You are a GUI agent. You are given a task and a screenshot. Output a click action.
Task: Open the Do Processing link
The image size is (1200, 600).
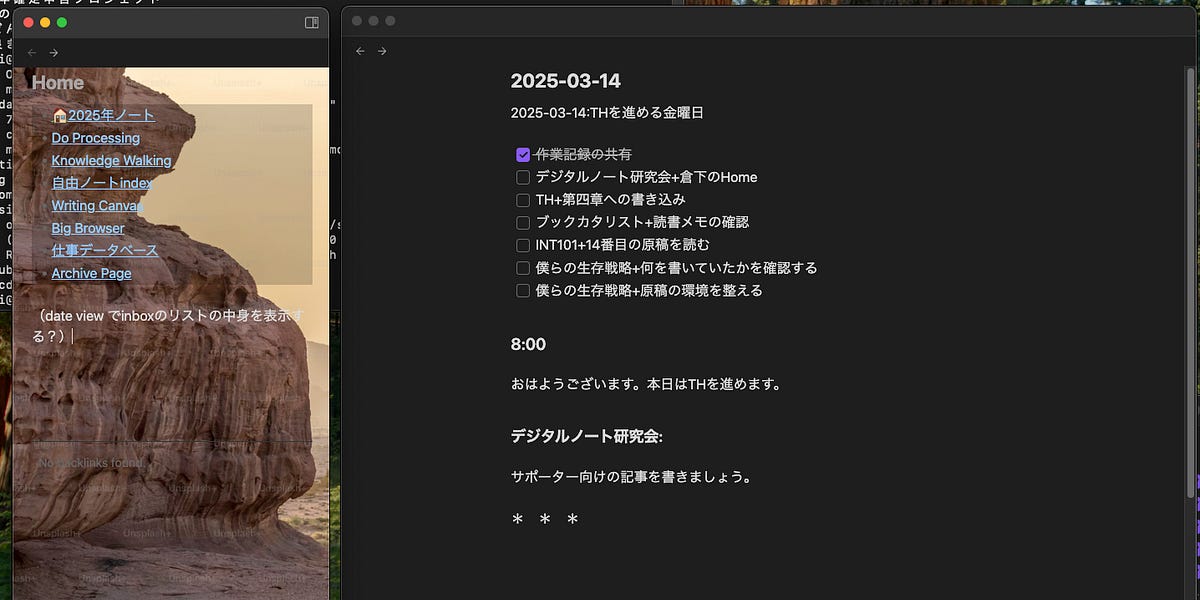[x=96, y=138]
